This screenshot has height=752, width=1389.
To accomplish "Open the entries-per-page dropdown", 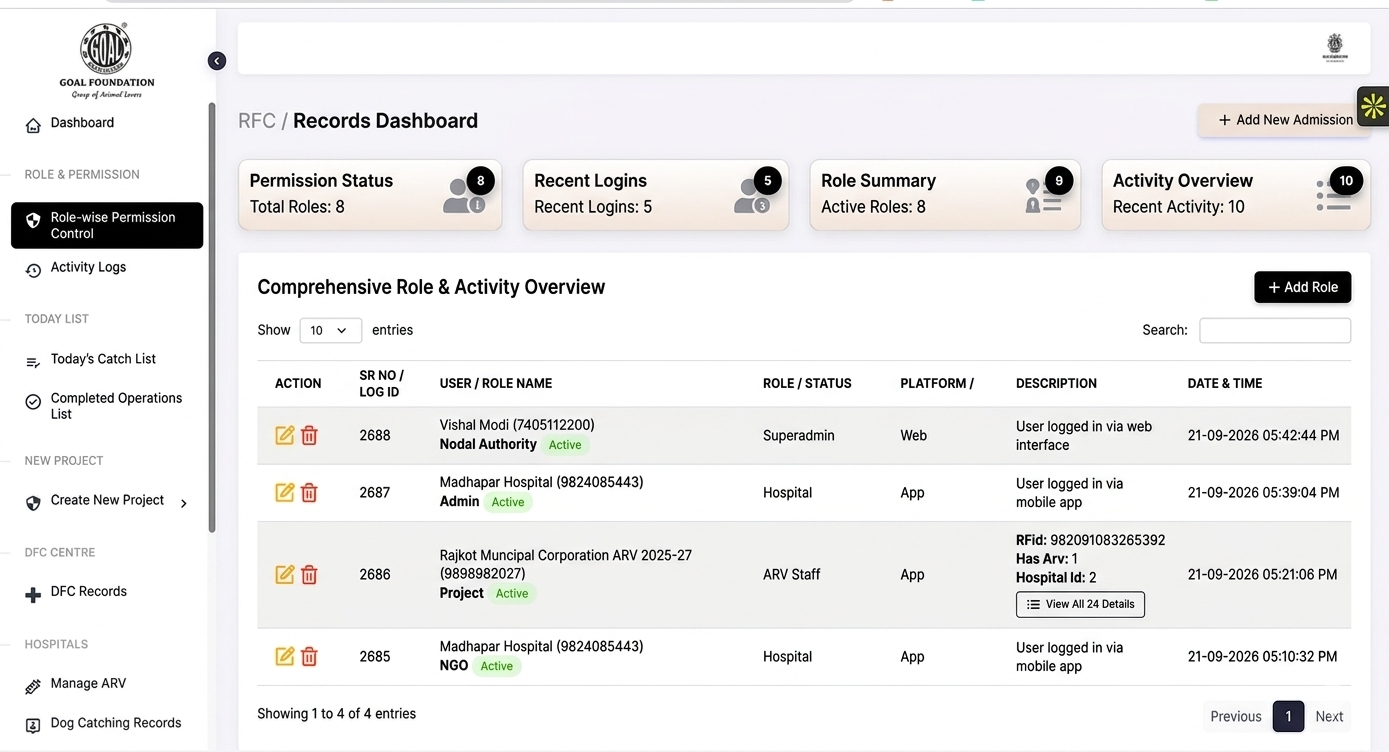I will pos(330,330).
